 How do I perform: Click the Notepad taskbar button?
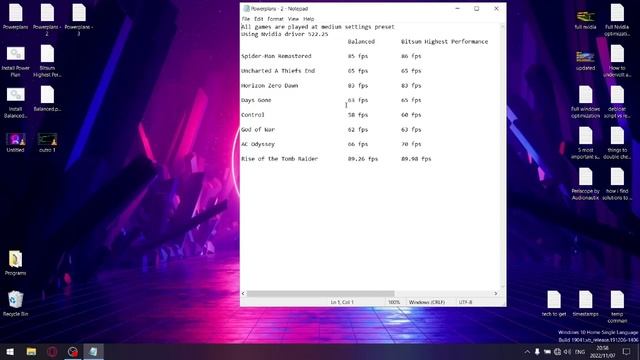pos(93,352)
